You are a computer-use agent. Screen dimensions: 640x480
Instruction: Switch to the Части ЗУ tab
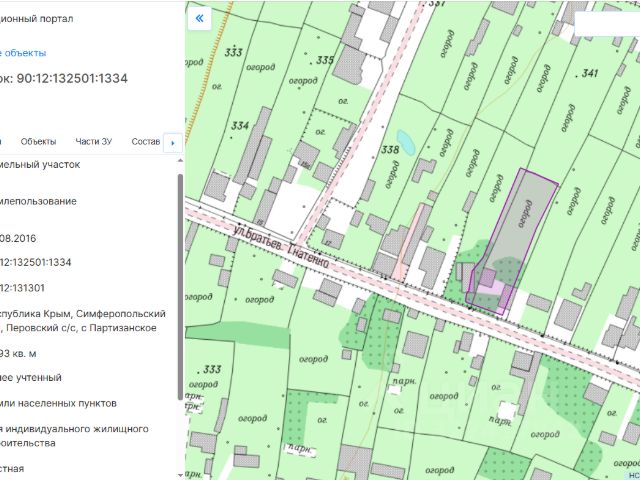point(93,142)
